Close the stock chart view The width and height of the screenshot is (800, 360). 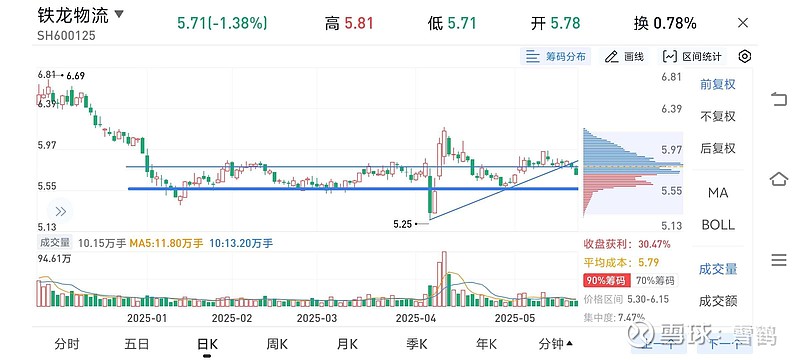coord(743,23)
